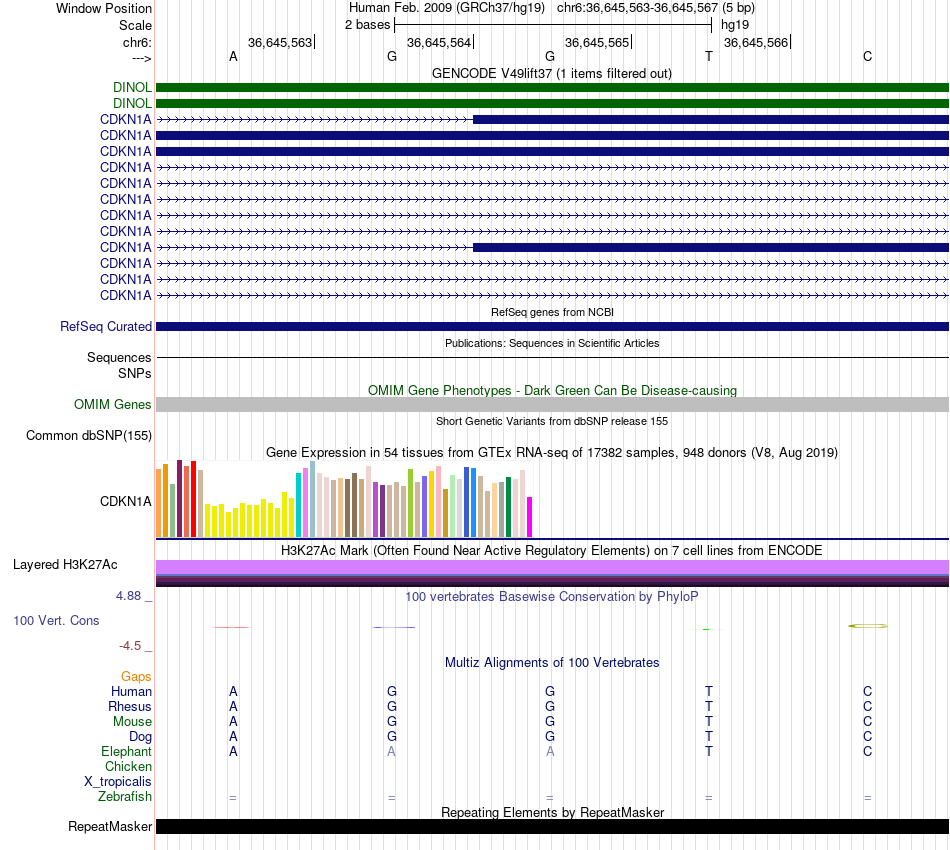Viewport: 950px width, 850px height.
Task: Click the chr6:36,645,563-36,645,567 position text
Action: point(637,8)
